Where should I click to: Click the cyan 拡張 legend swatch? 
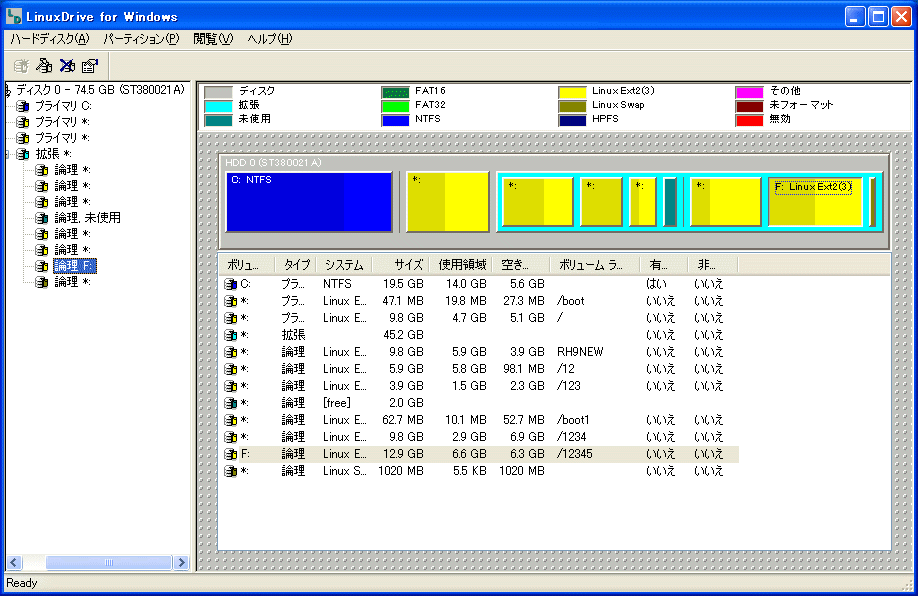click(x=218, y=106)
